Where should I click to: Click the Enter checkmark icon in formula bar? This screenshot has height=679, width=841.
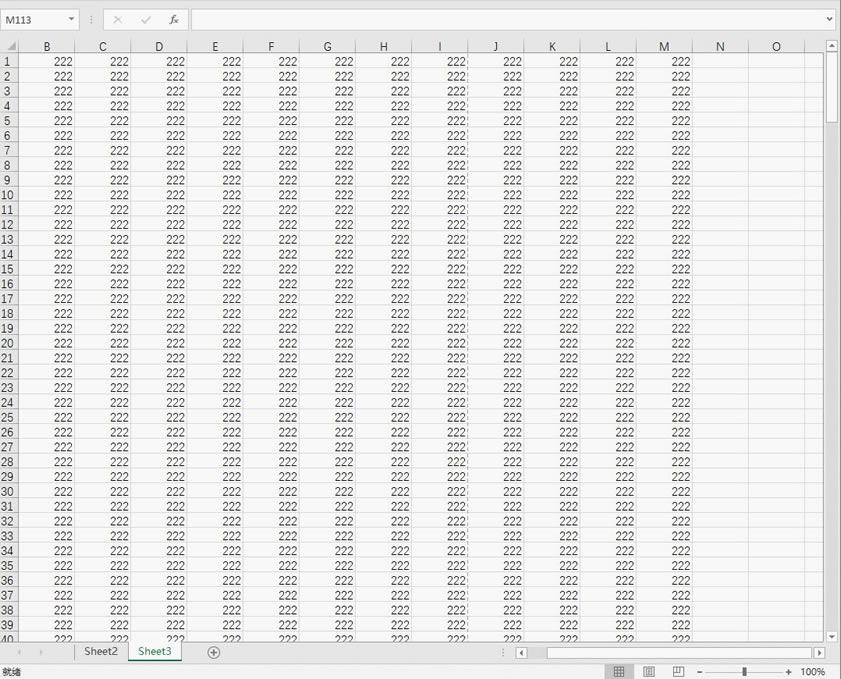pyautogui.click(x=146, y=20)
